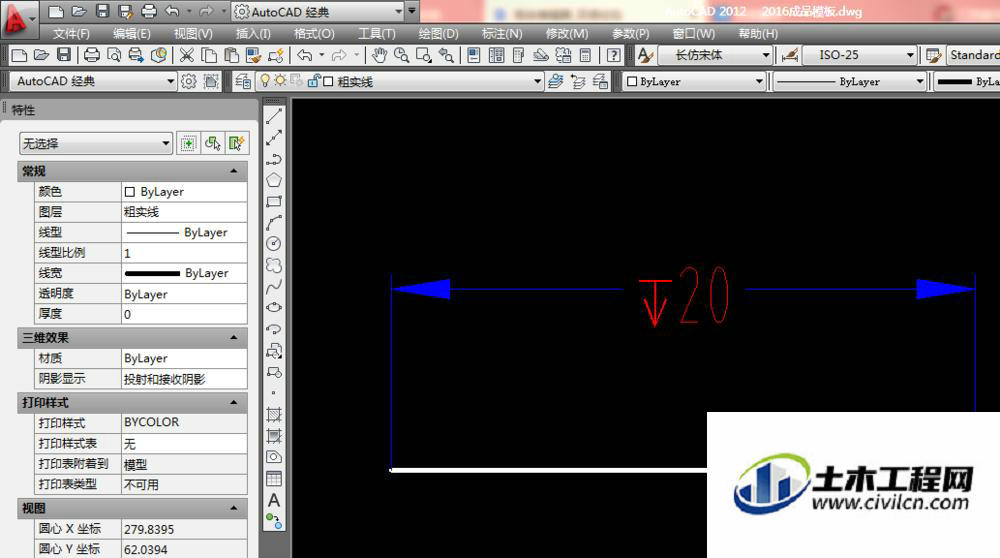1000x558 pixels.
Task: Select the Gradient fill tool
Action: 274,436
